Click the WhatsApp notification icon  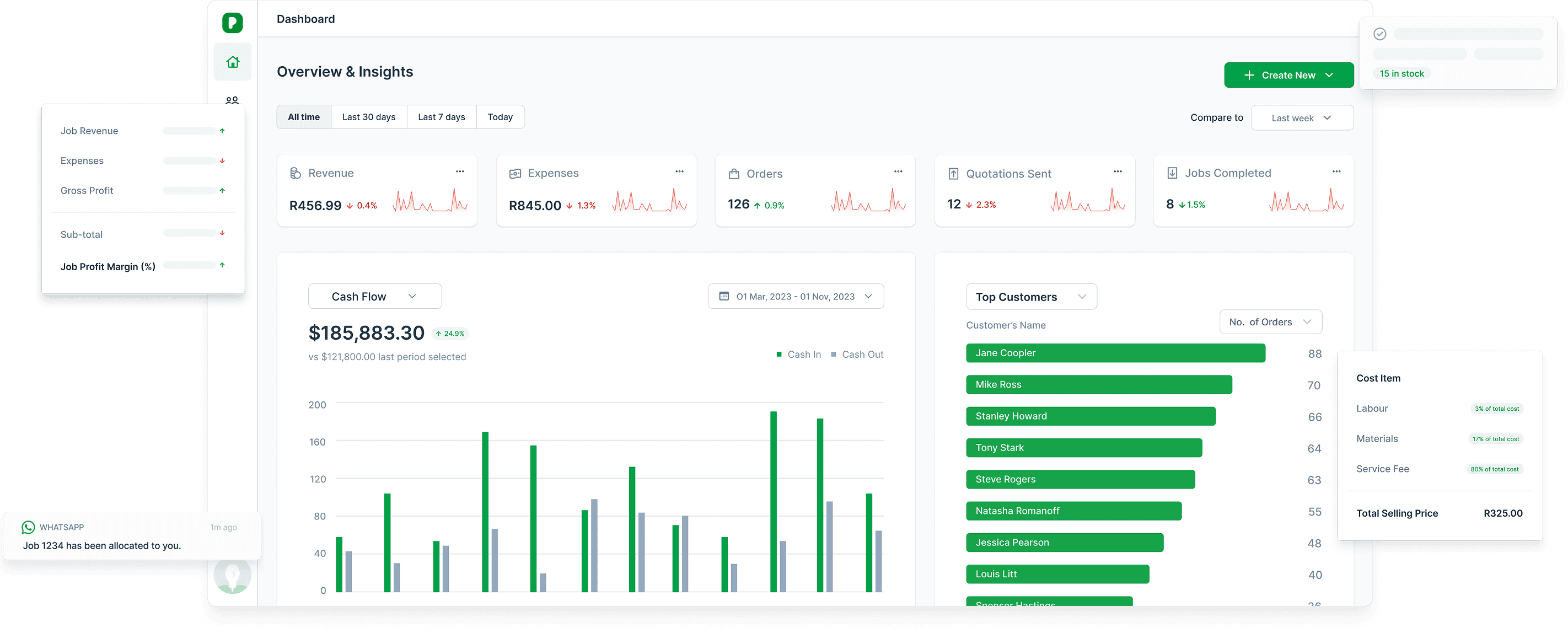[x=28, y=527]
